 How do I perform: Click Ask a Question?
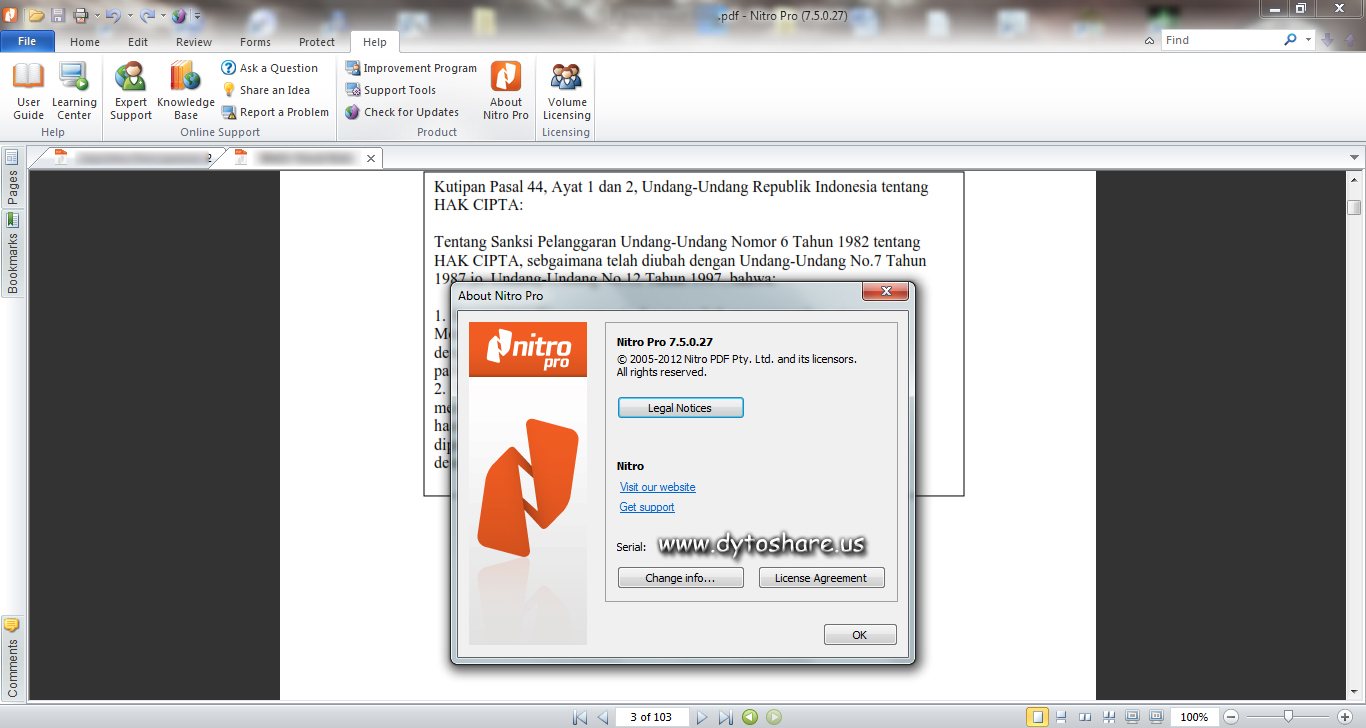270,68
